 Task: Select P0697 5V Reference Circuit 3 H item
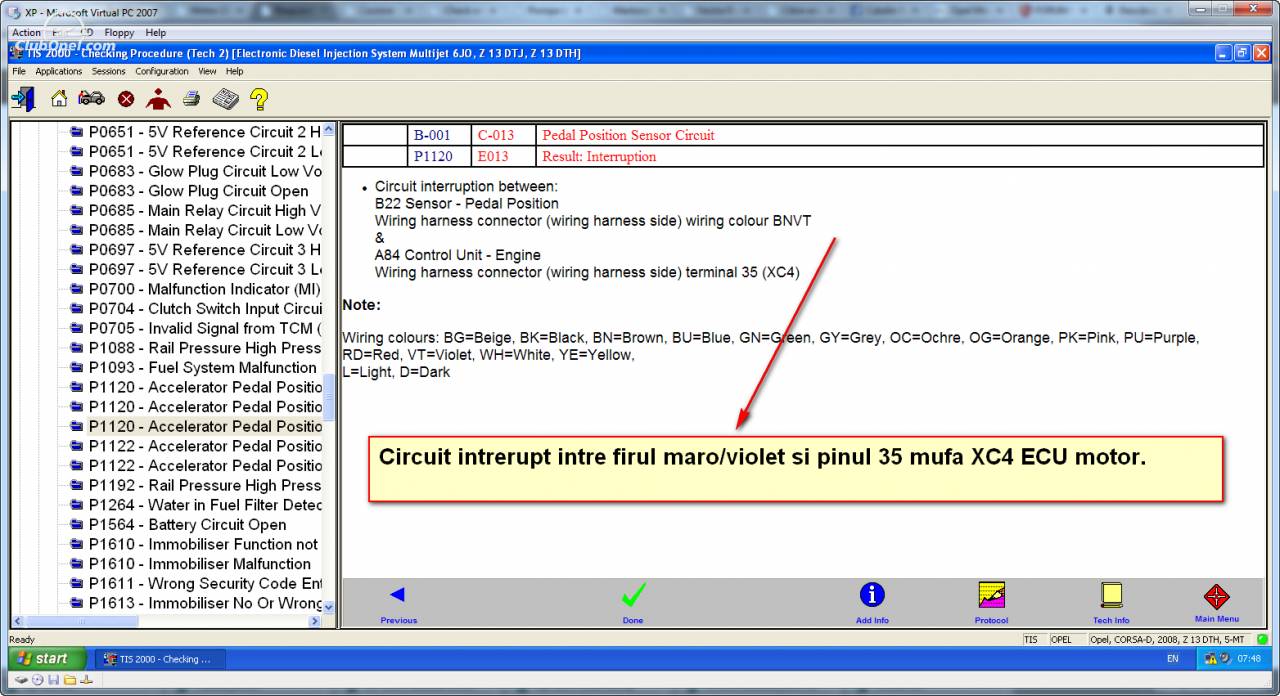point(197,249)
